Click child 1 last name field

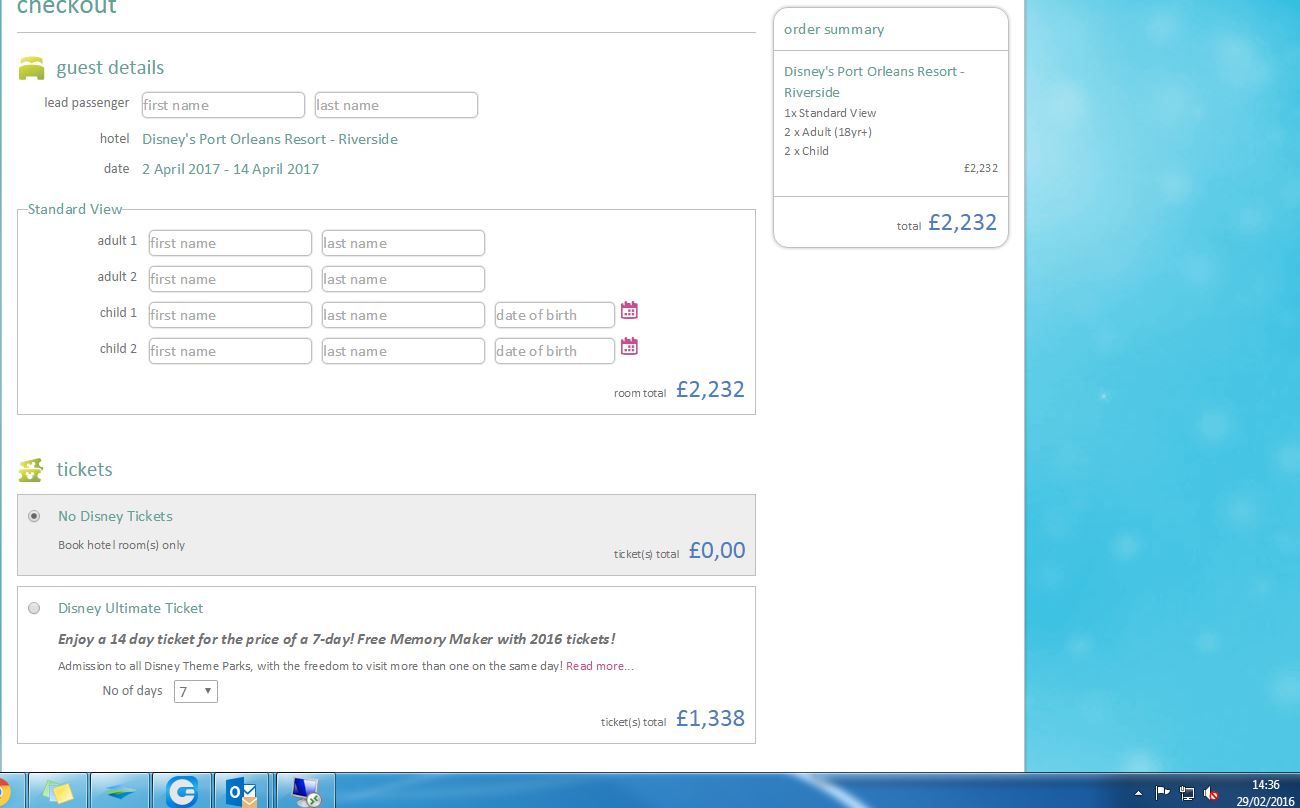403,315
